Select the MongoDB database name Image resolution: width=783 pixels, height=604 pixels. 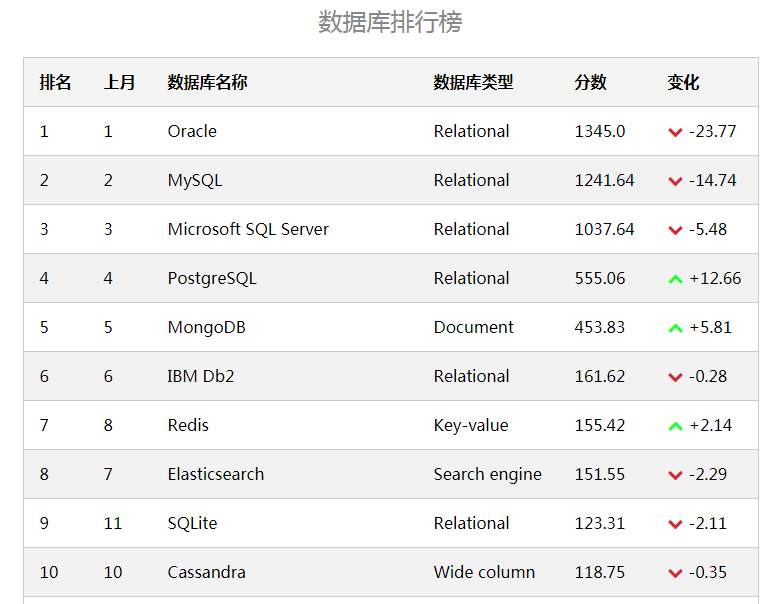pos(207,327)
